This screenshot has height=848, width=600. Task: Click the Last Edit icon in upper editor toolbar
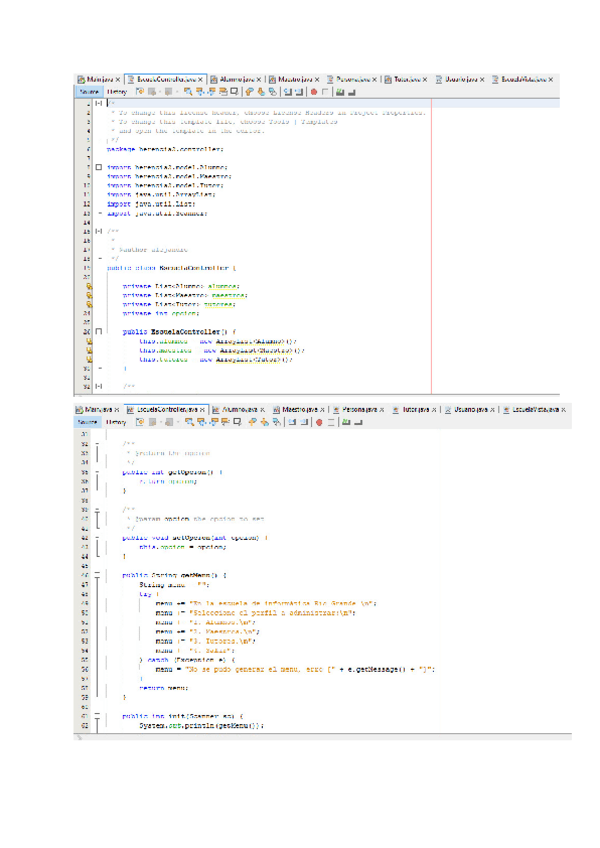point(139,91)
